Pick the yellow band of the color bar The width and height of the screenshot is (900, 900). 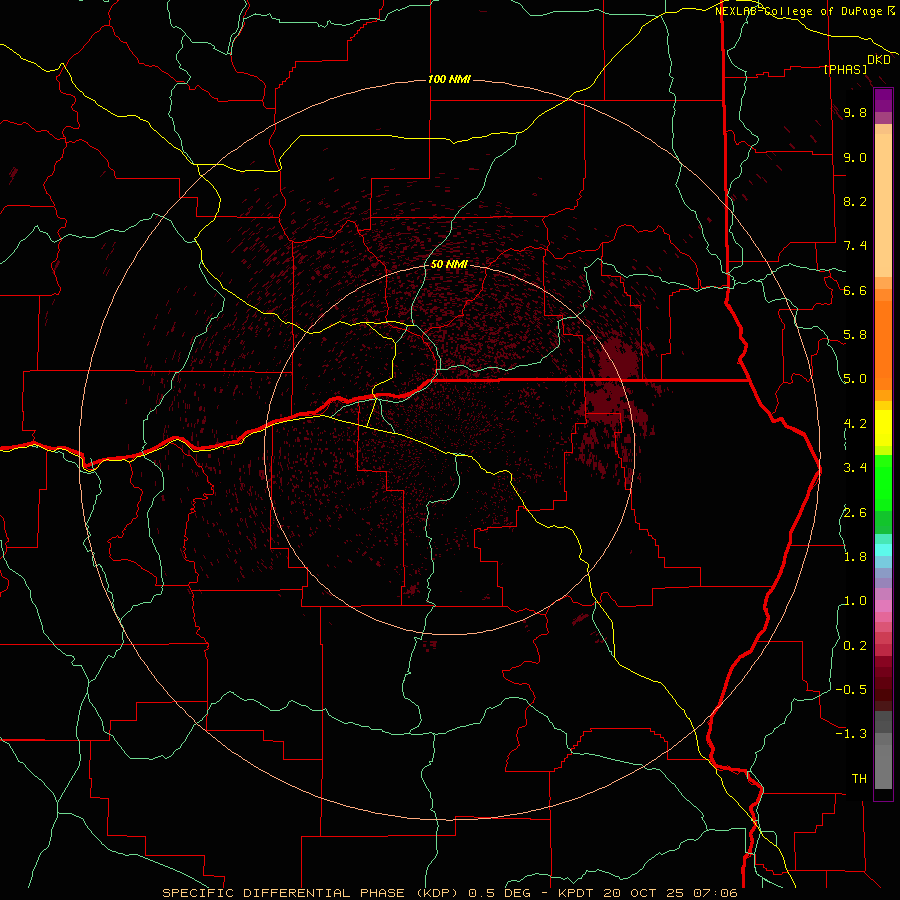coord(883,428)
